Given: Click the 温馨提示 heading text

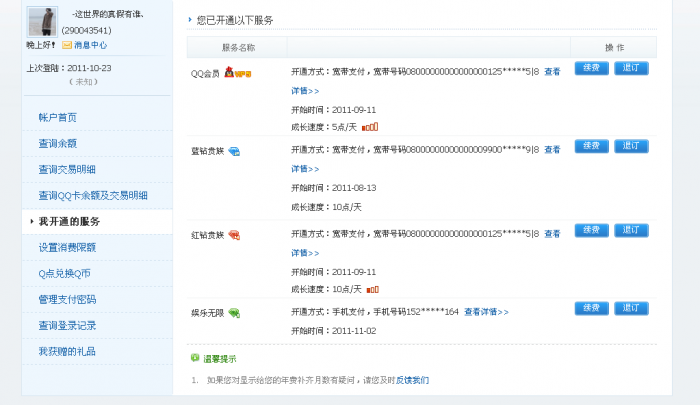Looking at the screenshot, I should (x=220, y=359).
